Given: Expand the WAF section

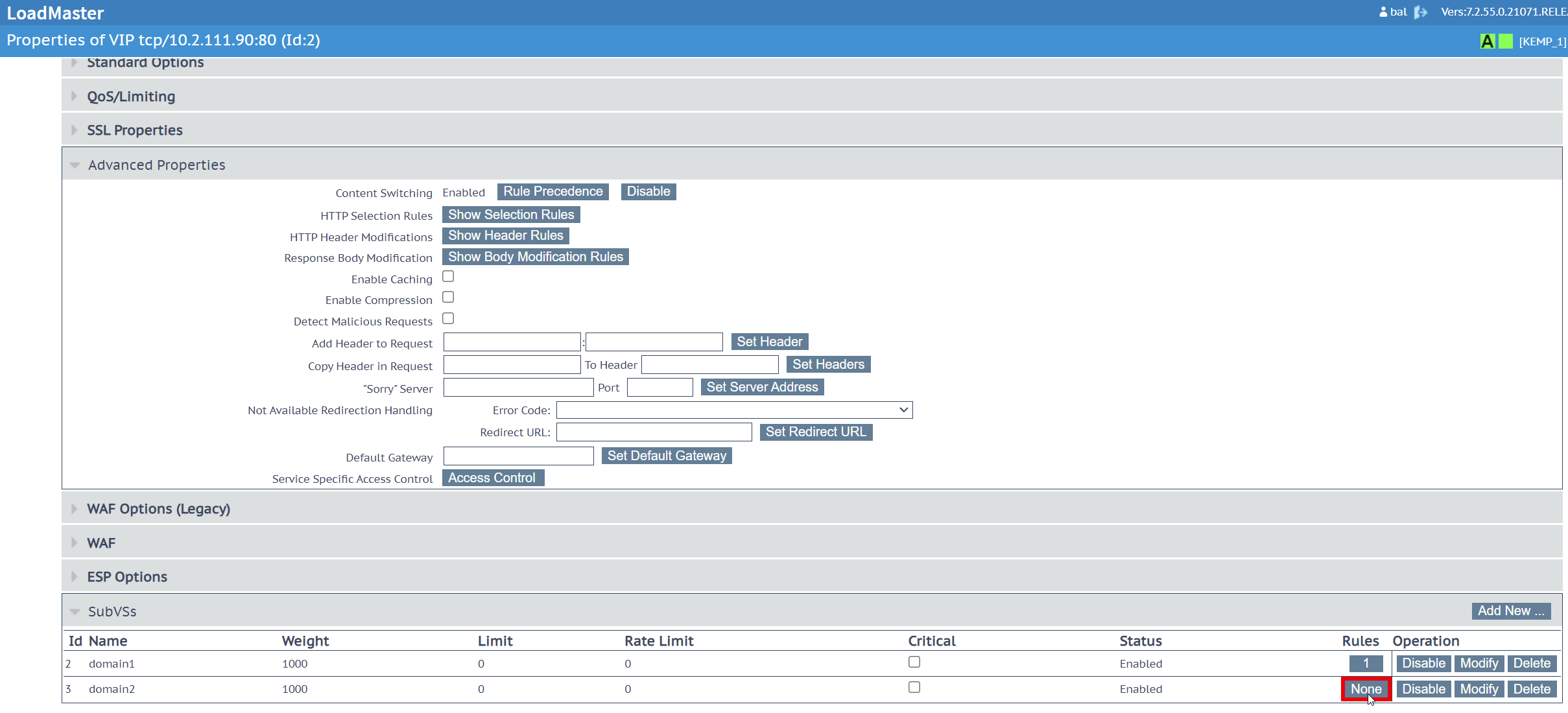Looking at the screenshot, I should [812, 543].
